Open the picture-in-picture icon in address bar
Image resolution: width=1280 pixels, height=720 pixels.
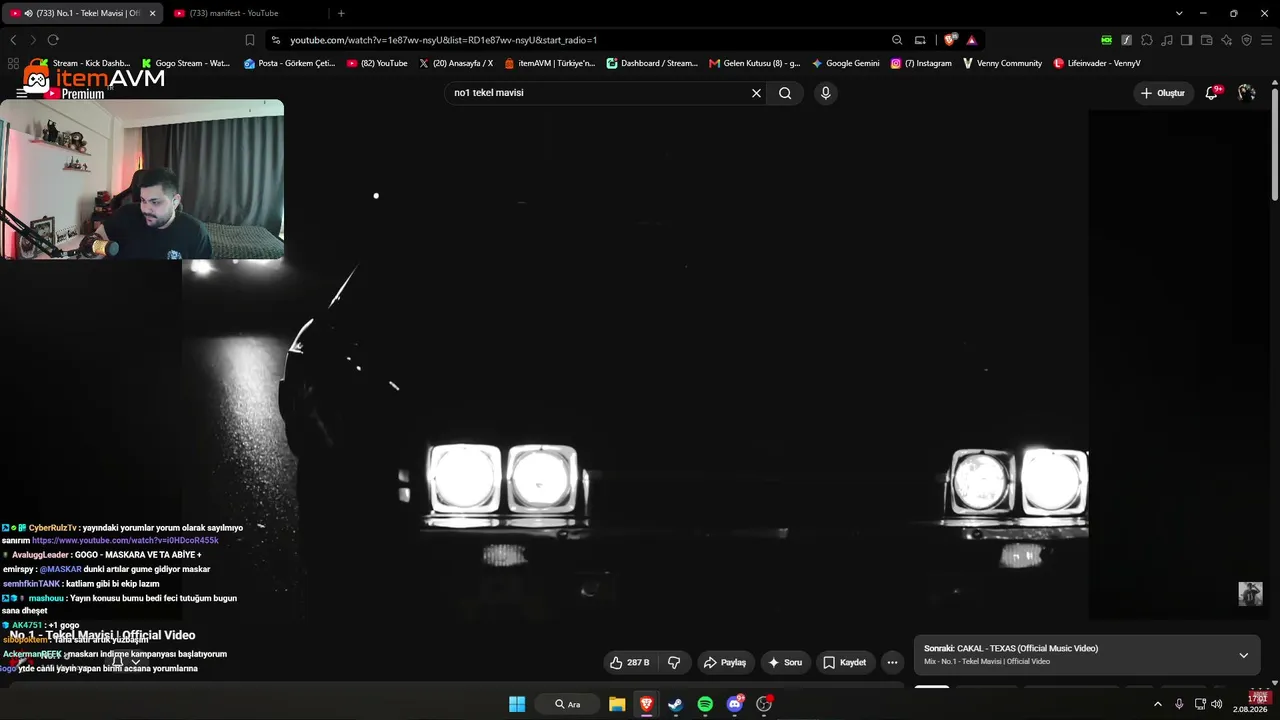[920, 40]
